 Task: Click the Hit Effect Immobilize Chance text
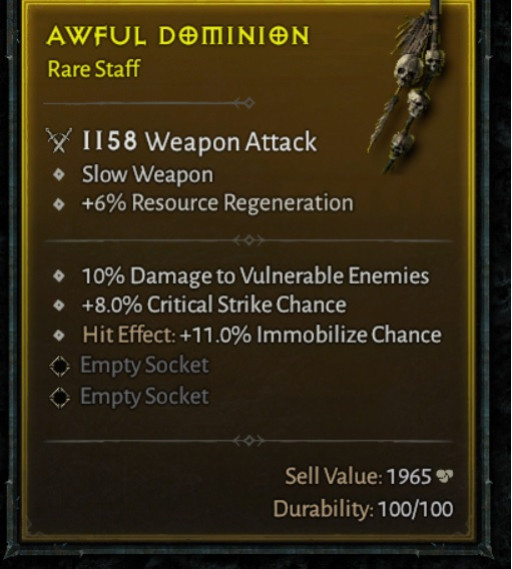262,335
